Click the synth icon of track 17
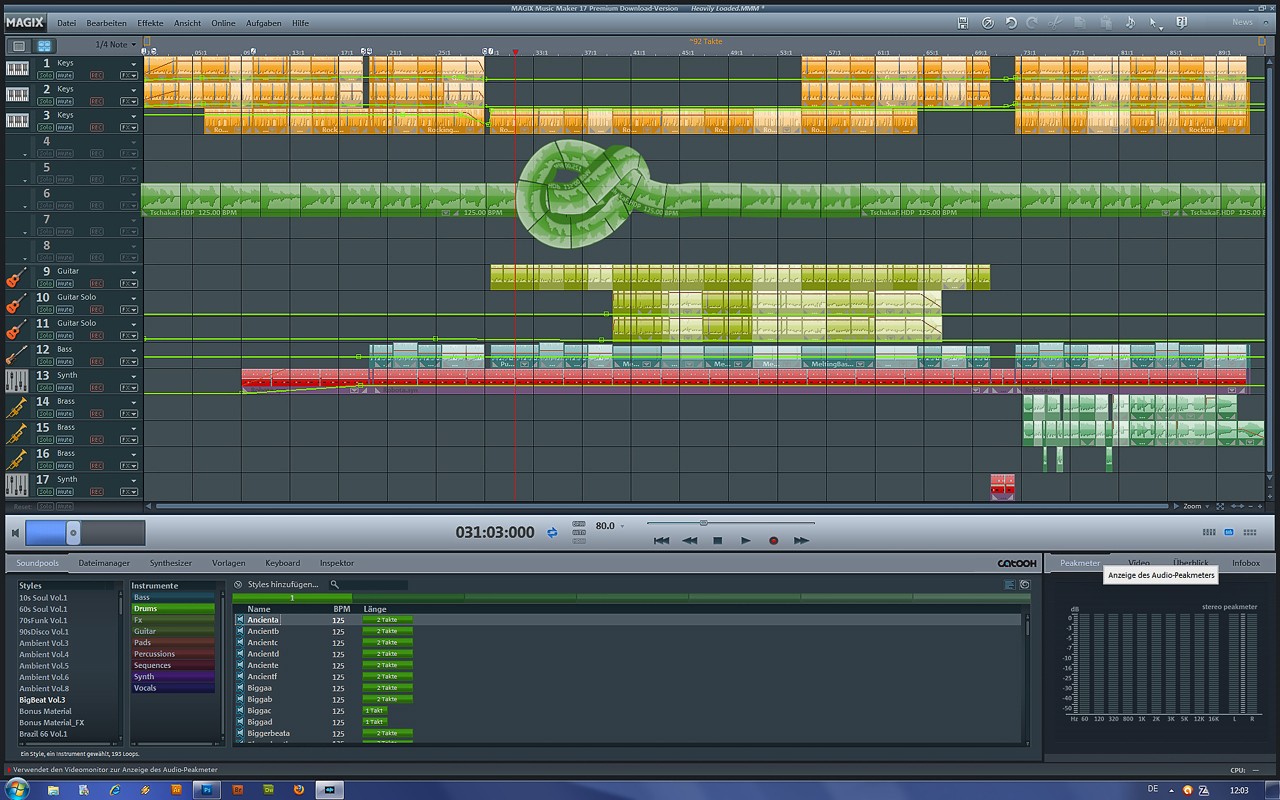Image resolution: width=1280 pixels, height=800 pixels. 17,485
